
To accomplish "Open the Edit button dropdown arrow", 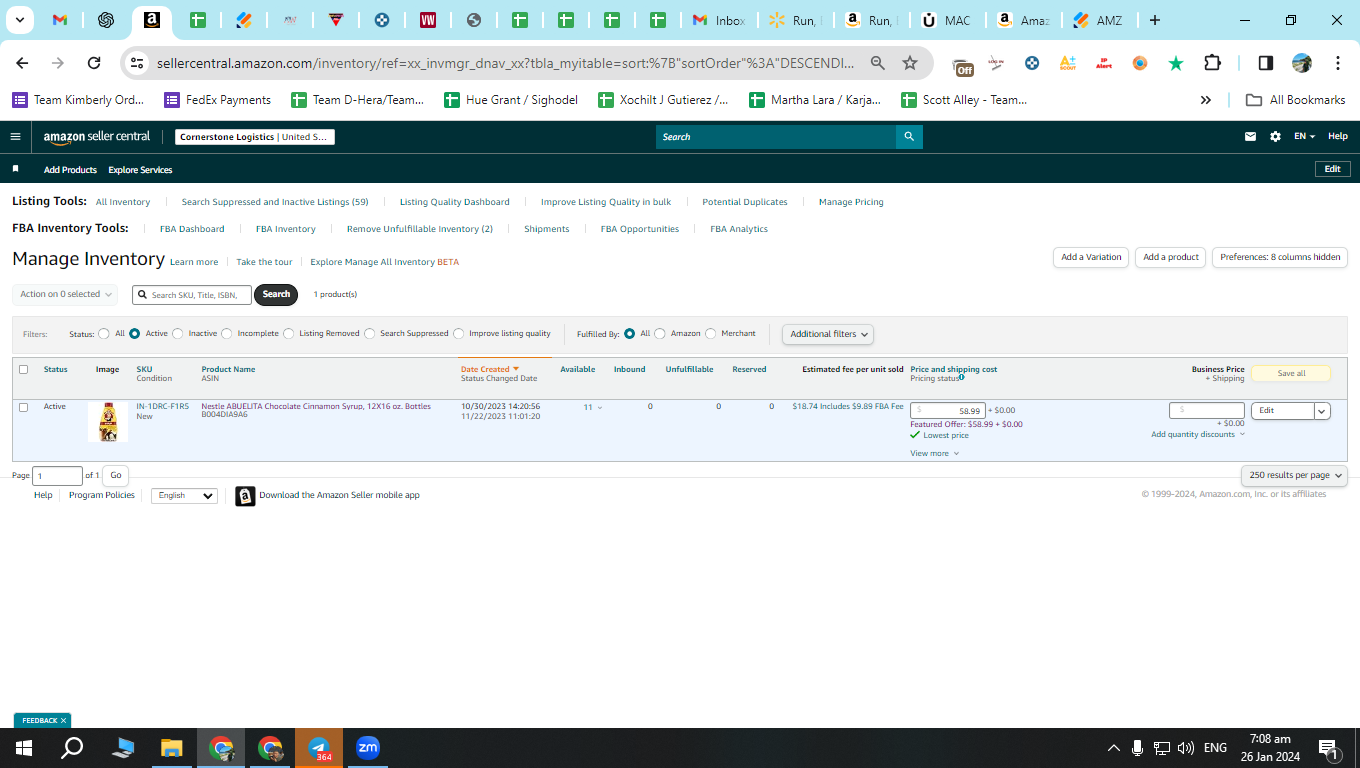I will coord(1322,411).
